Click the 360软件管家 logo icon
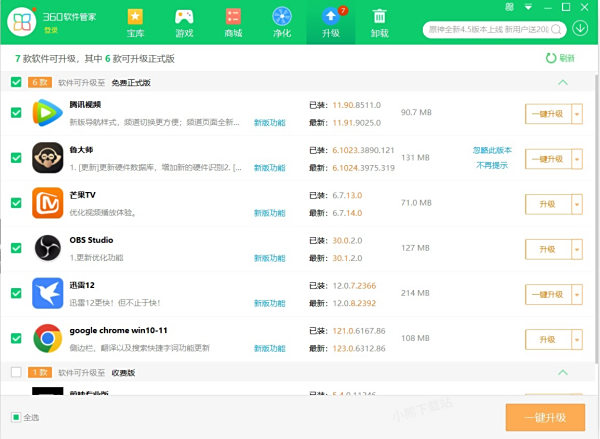Viewport: 600px width, 439px height. point(22,22)
